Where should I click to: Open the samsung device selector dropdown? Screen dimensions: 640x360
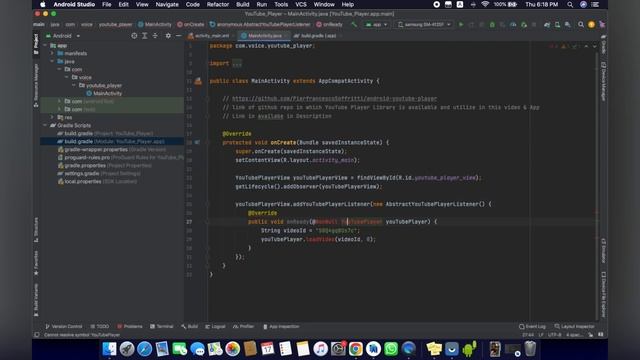pyautogui.click(x=424, y=24)
